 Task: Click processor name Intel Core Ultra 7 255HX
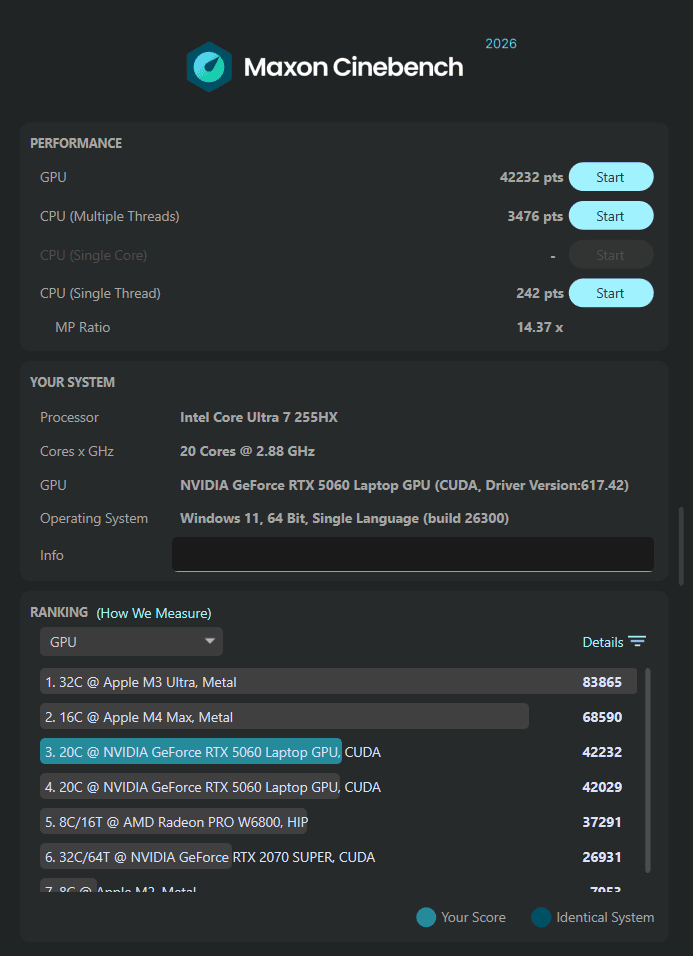(259, 418)
